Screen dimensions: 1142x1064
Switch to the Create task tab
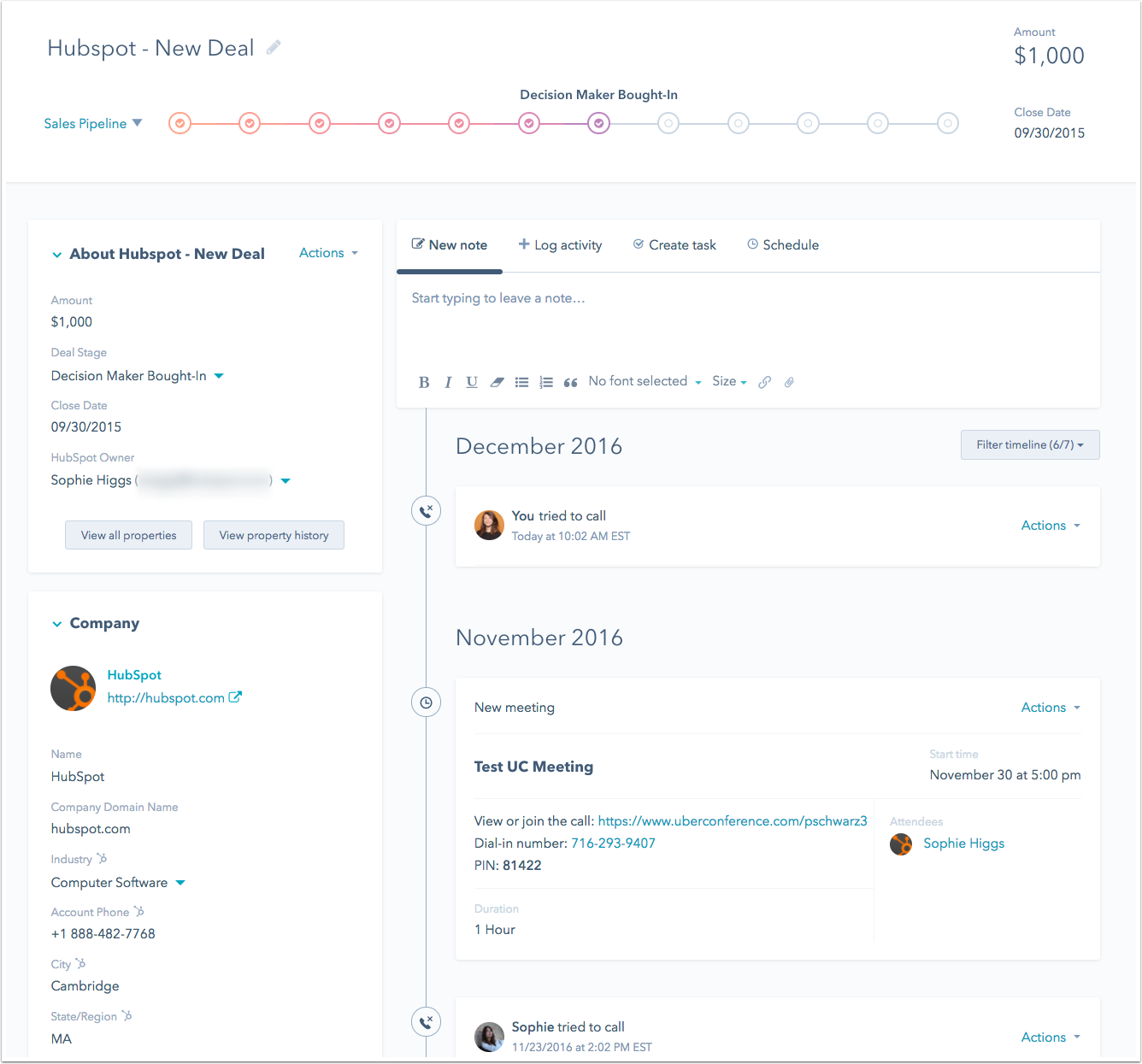coord(674,245)
